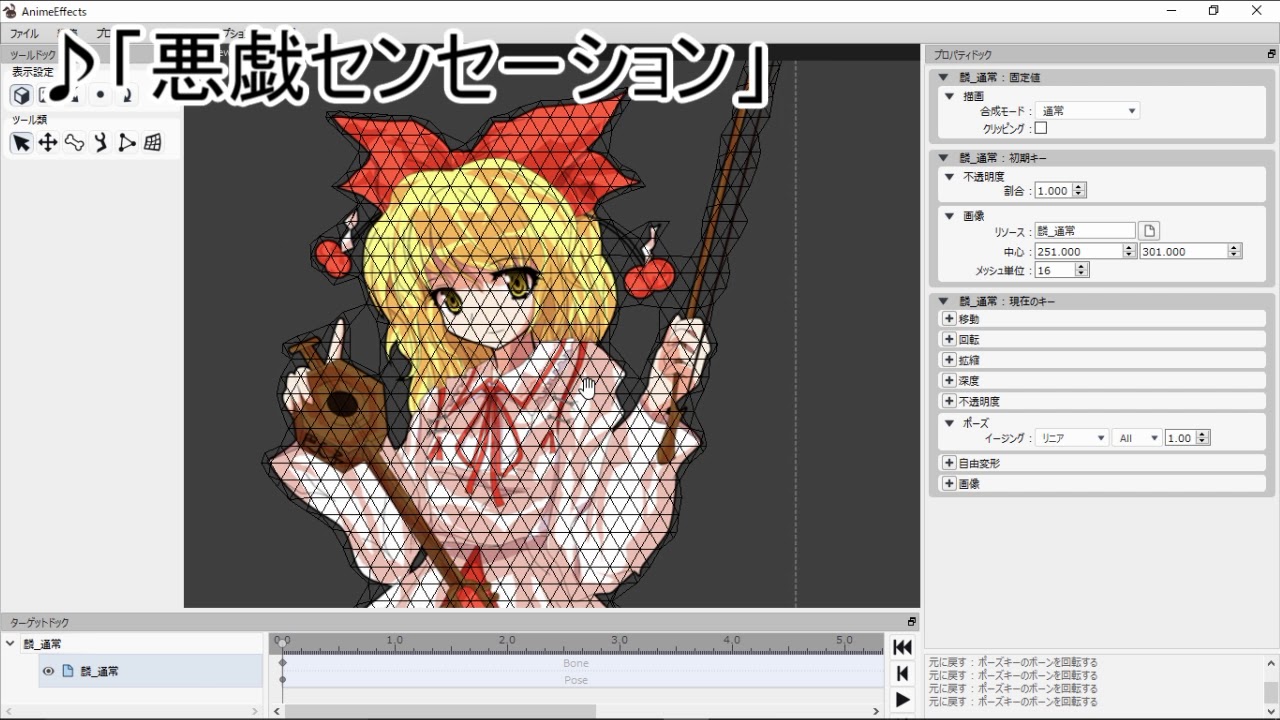Image resolution: width=1280 pixels, height=720 pixels.
Task: Select the bone pose tool
Action: tap(100, 143)
